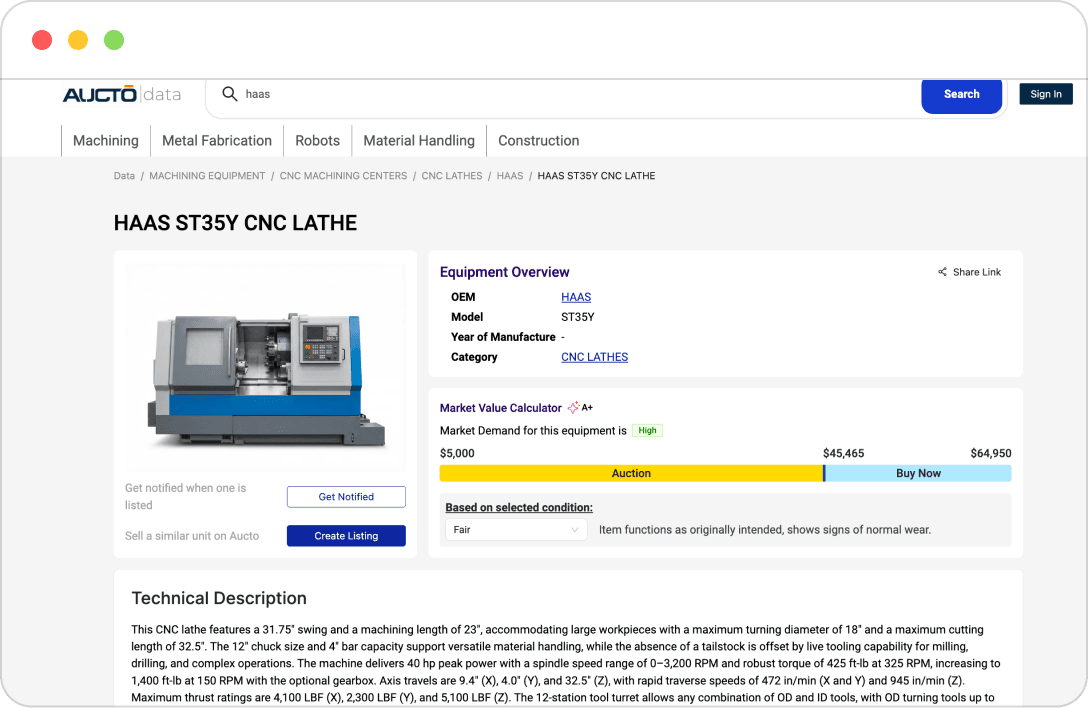Click the green maximize window button

click(x=114, y=40)
